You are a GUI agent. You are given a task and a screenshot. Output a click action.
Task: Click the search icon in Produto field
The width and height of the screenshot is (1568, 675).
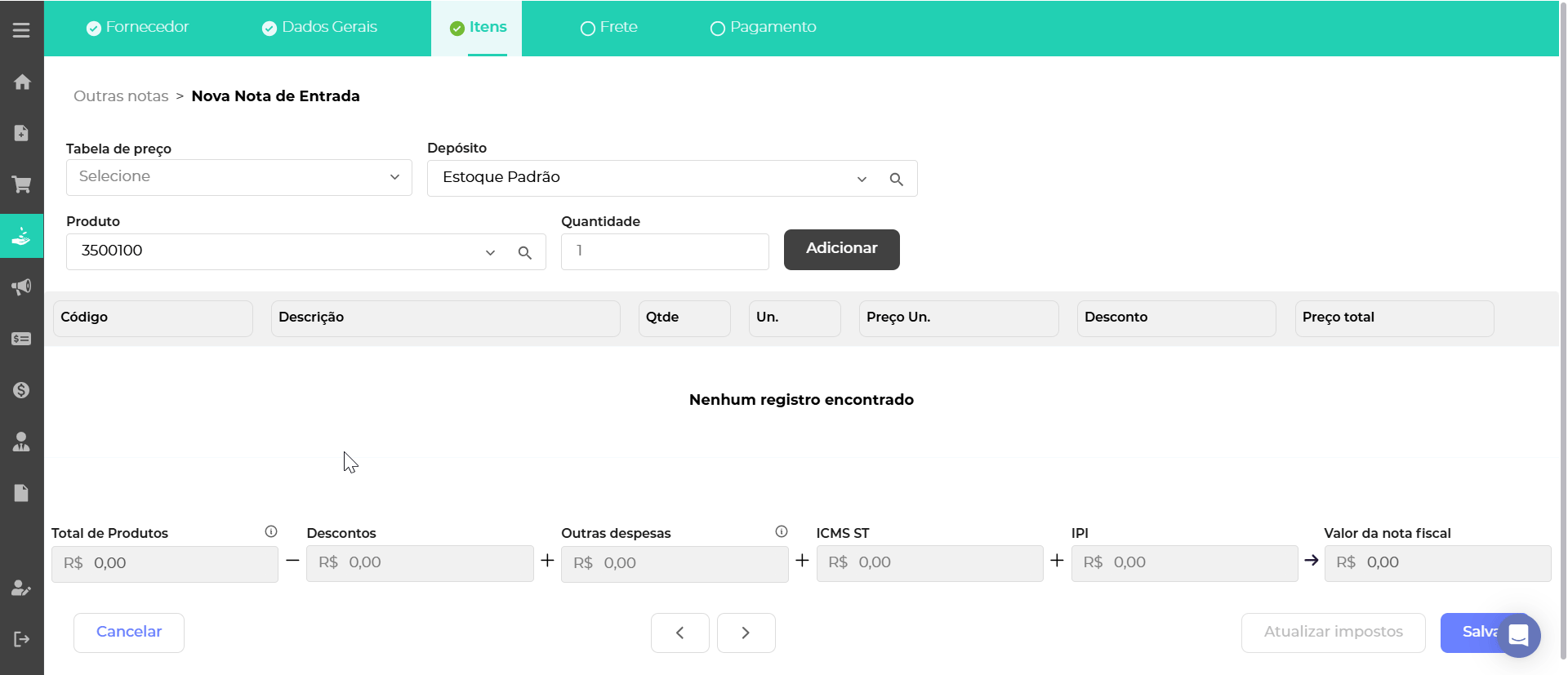pos(525,253)
